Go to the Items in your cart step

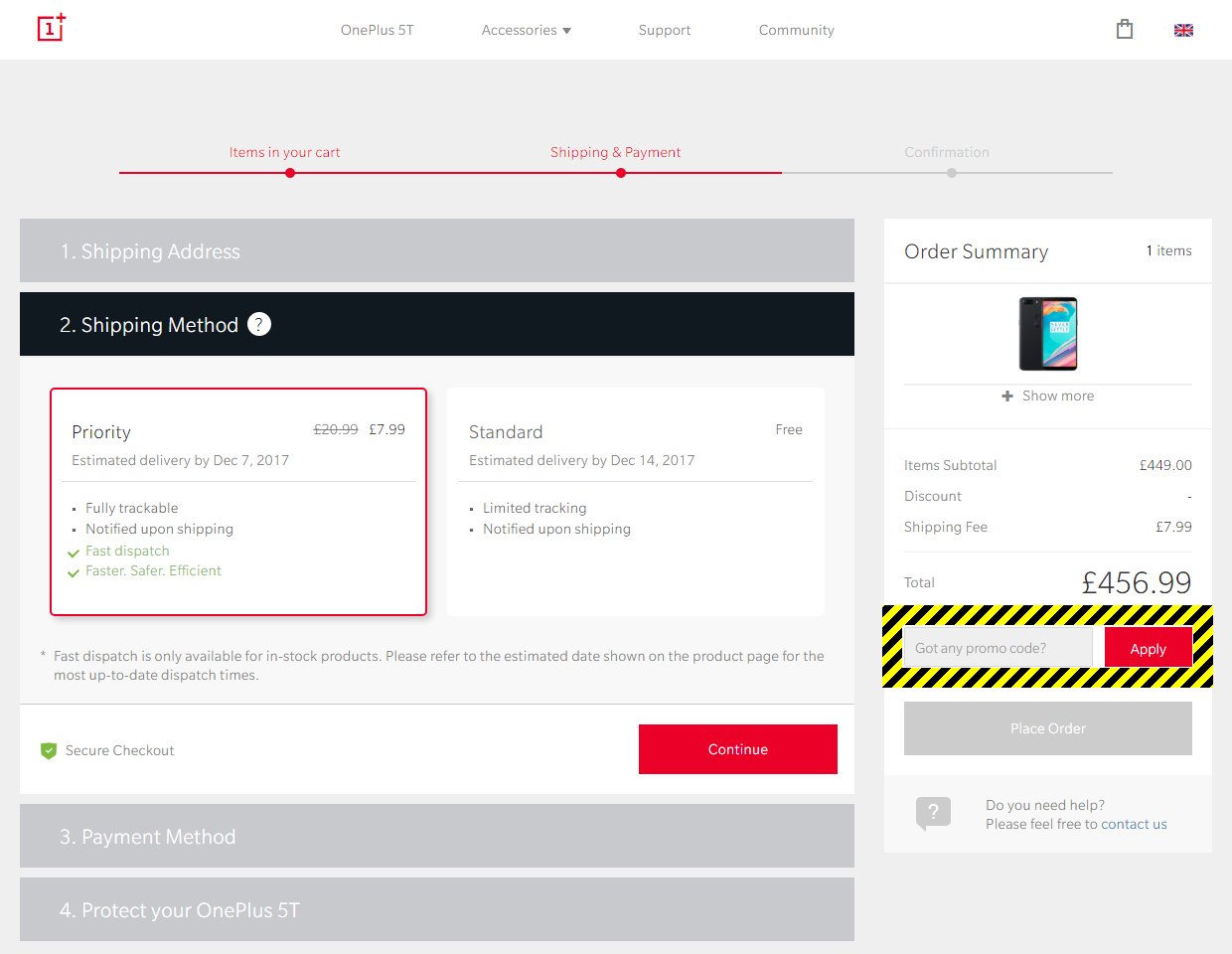[x=284, y=152]
